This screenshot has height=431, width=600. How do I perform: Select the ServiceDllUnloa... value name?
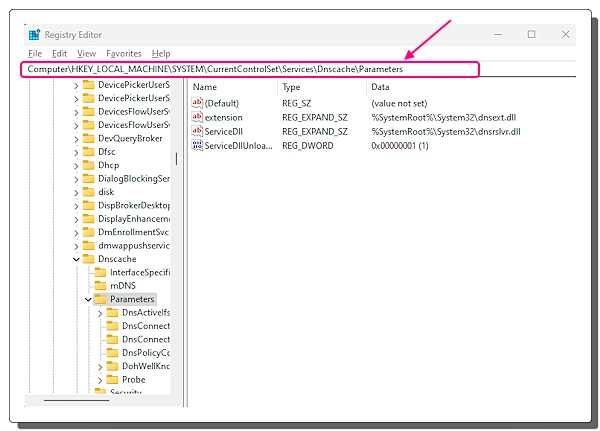(x=238, y=146)
